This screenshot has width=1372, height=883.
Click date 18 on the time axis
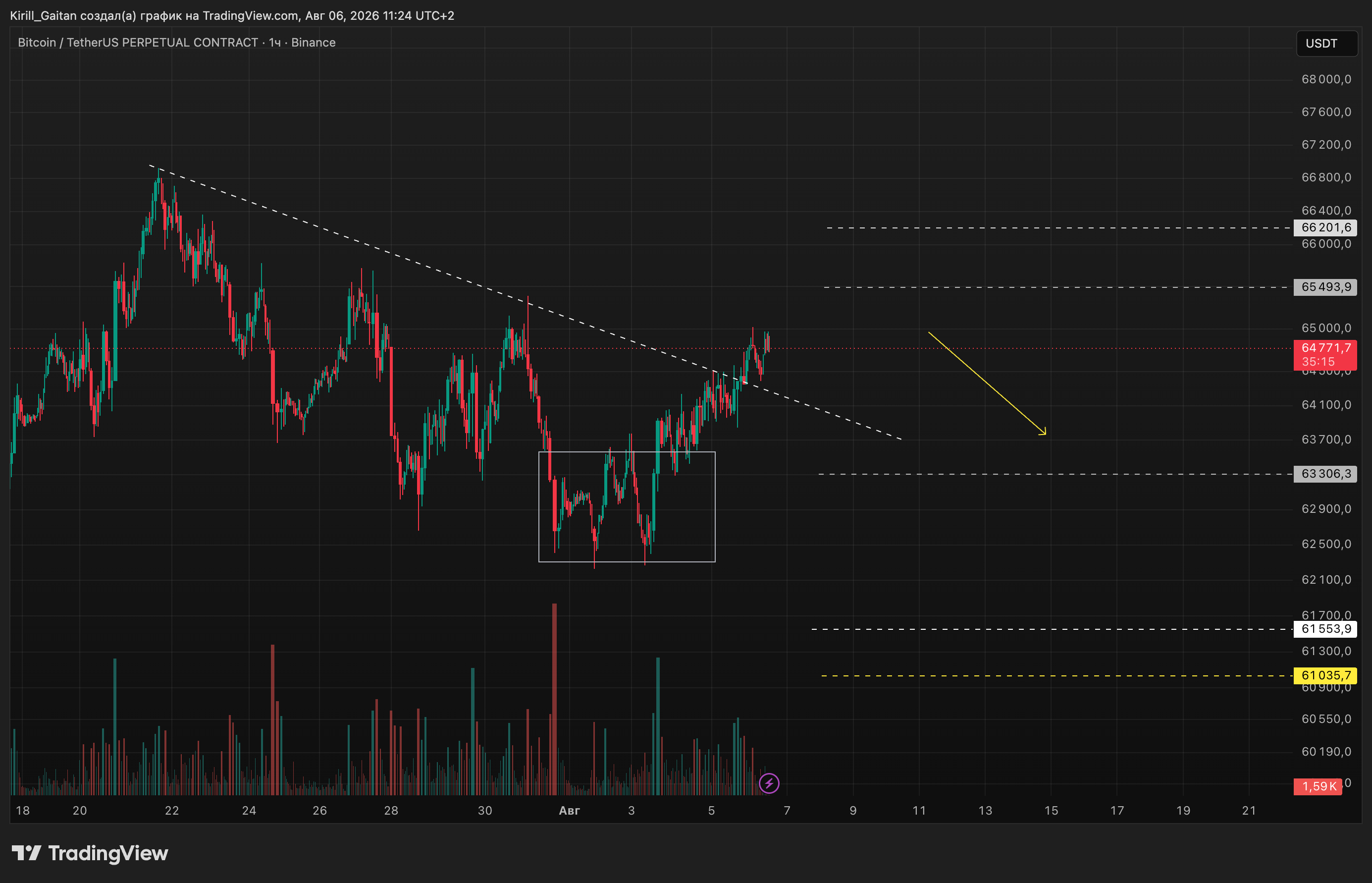click(23, 810)
